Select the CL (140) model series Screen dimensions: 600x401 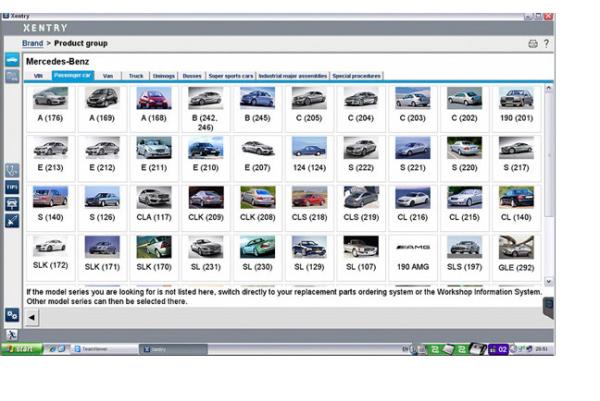(x=516, y=208)
